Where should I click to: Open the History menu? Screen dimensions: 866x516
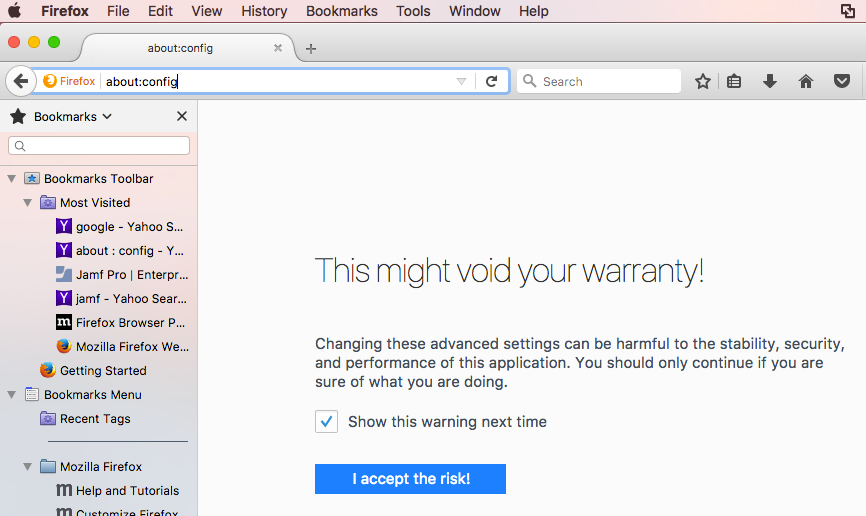click(264, 11)
